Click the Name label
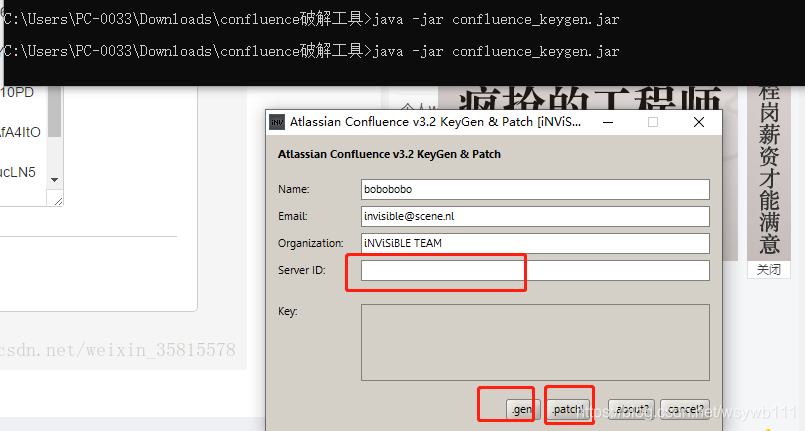This screenshot has width=805, height=431. tap(294, 189)
